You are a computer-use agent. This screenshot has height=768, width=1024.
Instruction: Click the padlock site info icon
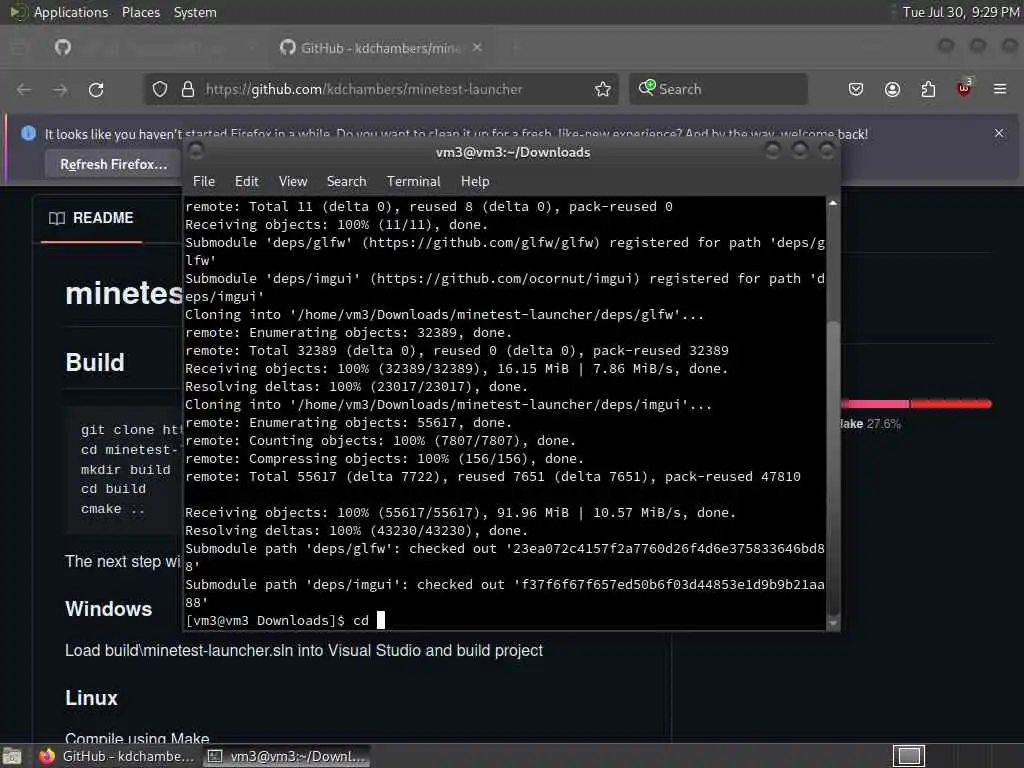pos(188,89)
